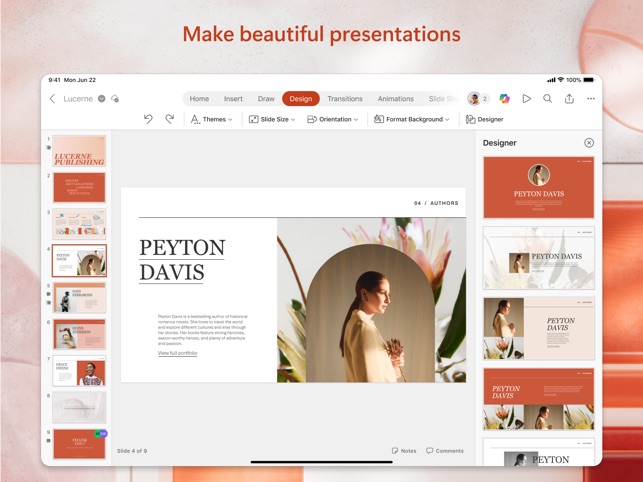
Task: Apply the beige italic Peyton Davis Designer layout
Action: pyautogui.click(x=538, y=329)
